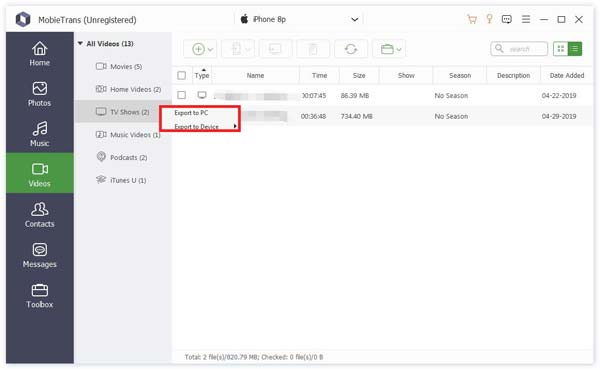Open the briefcase tools dropdown arrow
Image resolution: width=600 pixels, height=370 pixels.
[399, 49]
